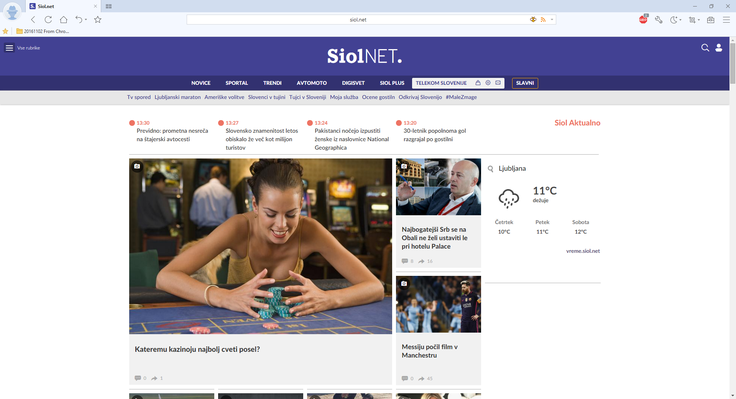Open the SIOL PLUS menu section
Screen dimensions: 736x399
(392, 83)
